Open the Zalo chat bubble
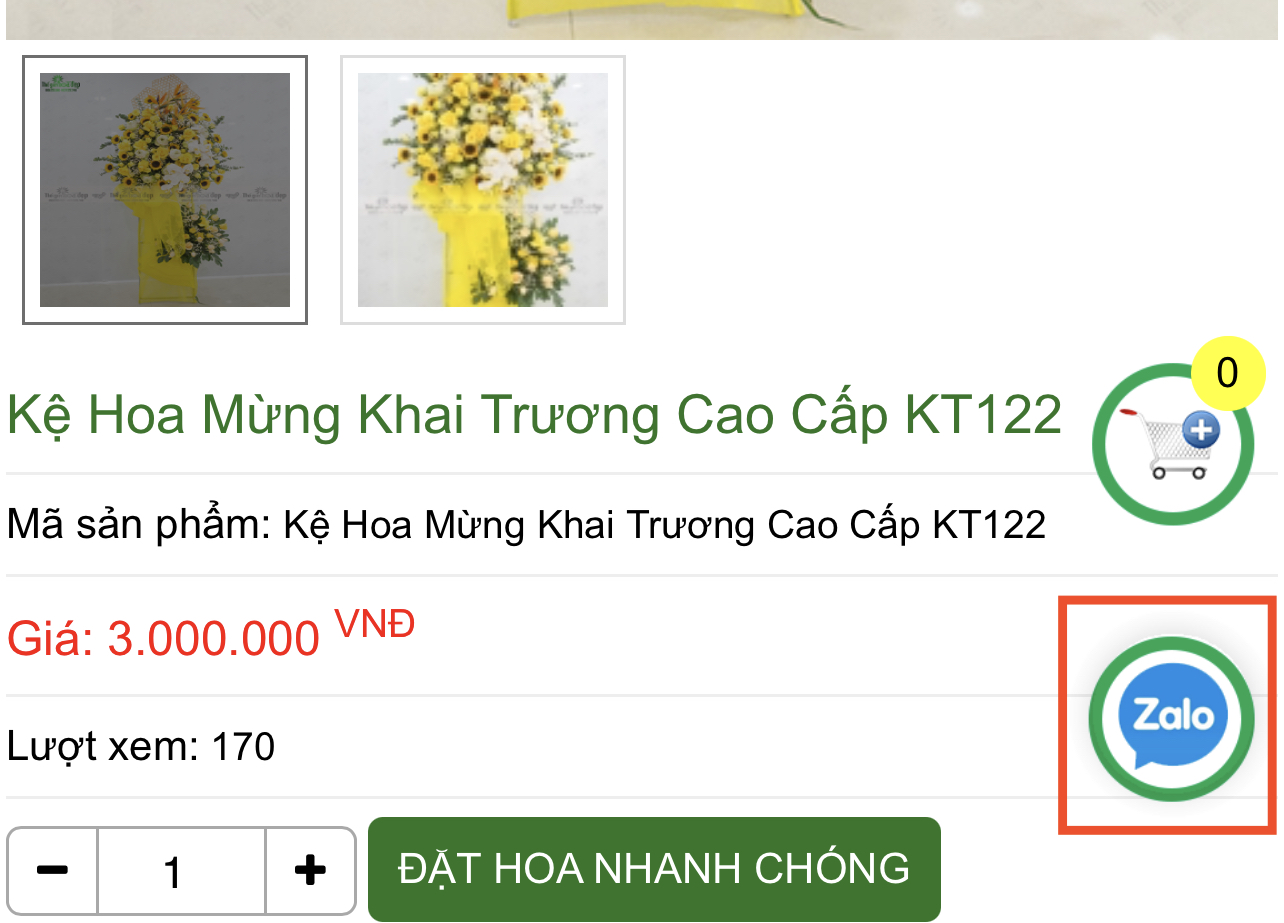This screenshot has height=923, width=1284. coord(1171,718)
